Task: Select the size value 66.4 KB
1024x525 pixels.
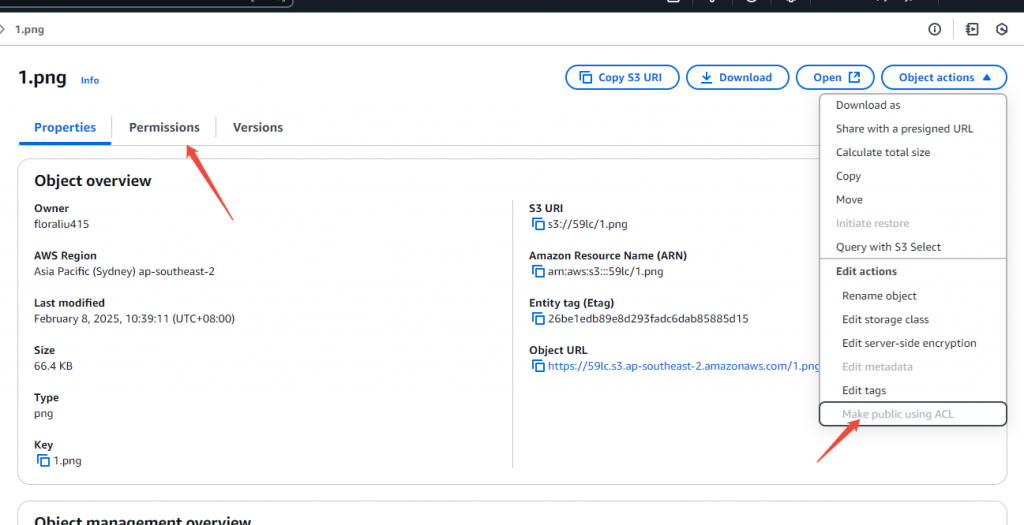Action: click(x=53, y=366)
